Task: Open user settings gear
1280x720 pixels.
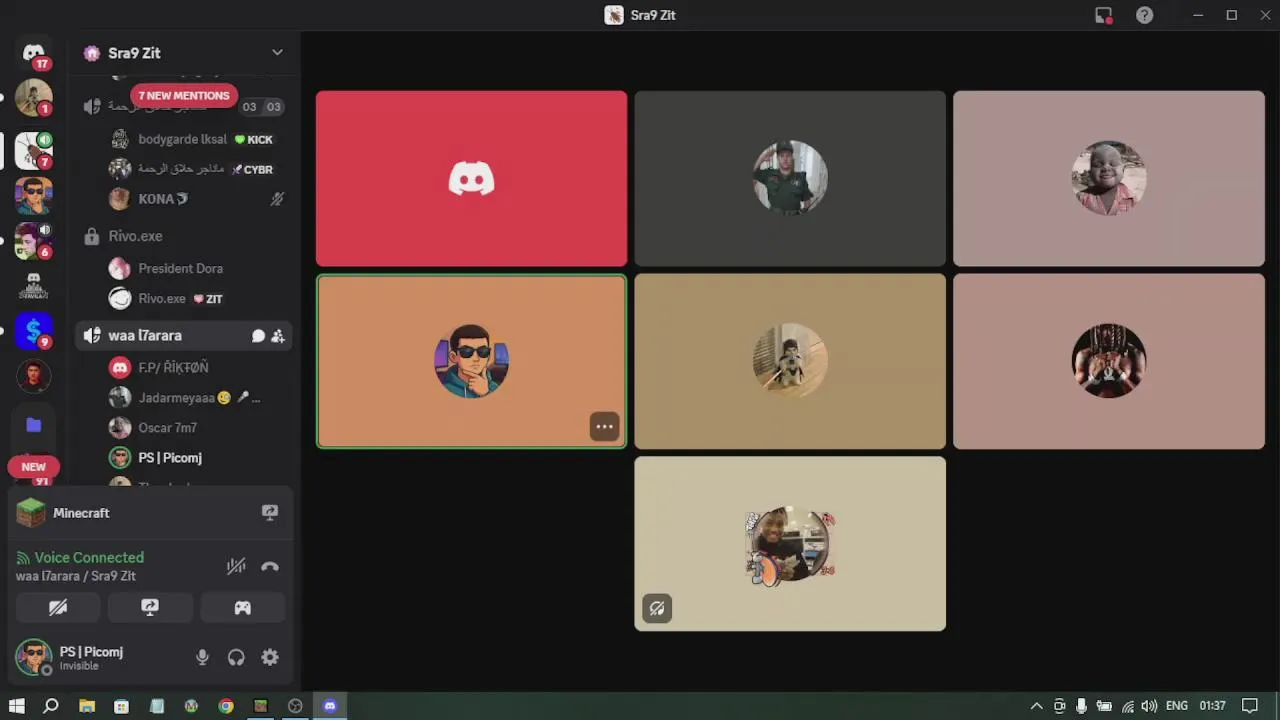Action: point(270,657)
